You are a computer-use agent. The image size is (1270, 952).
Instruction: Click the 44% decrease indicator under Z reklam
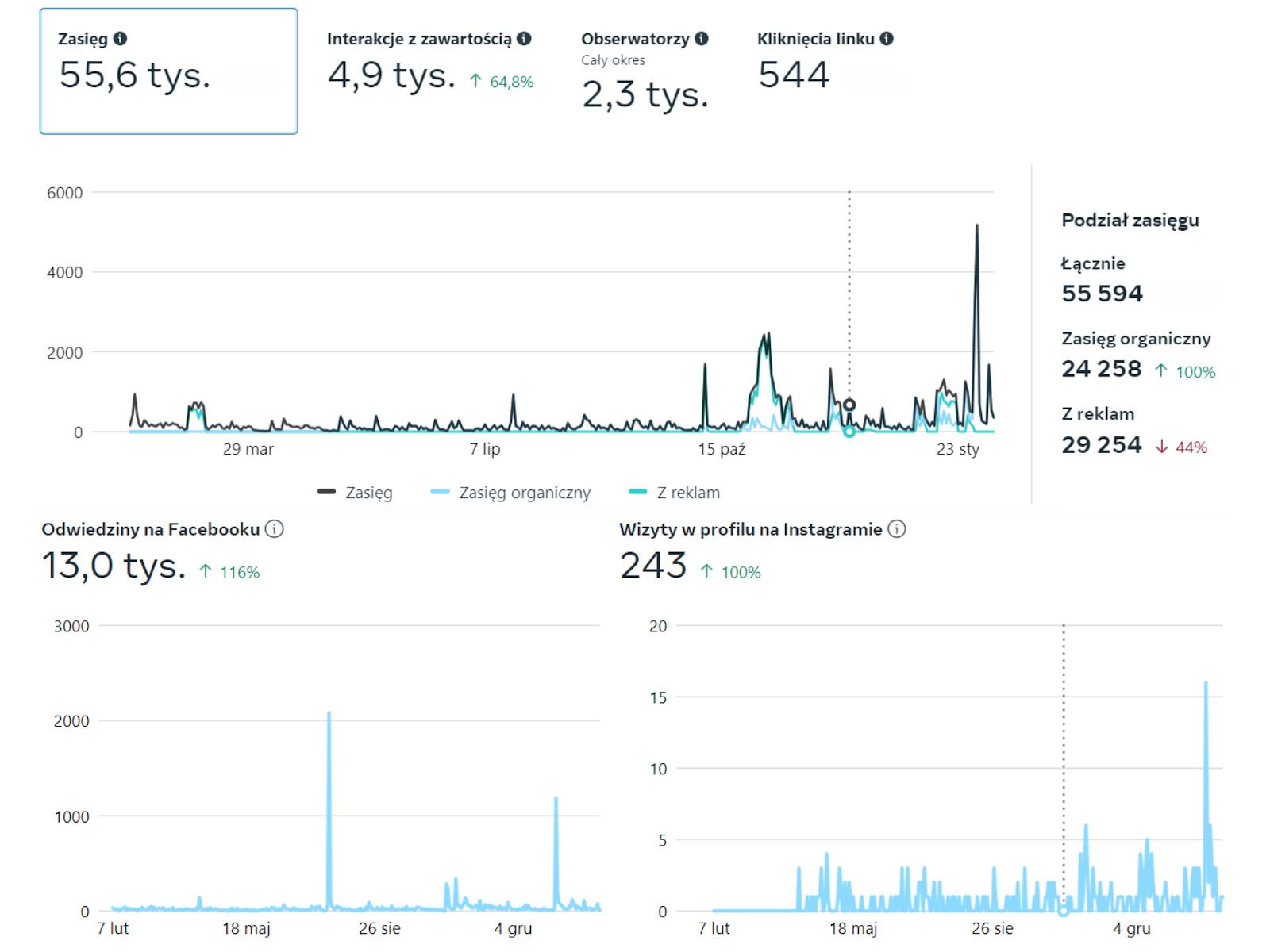tap(1181, 447)
